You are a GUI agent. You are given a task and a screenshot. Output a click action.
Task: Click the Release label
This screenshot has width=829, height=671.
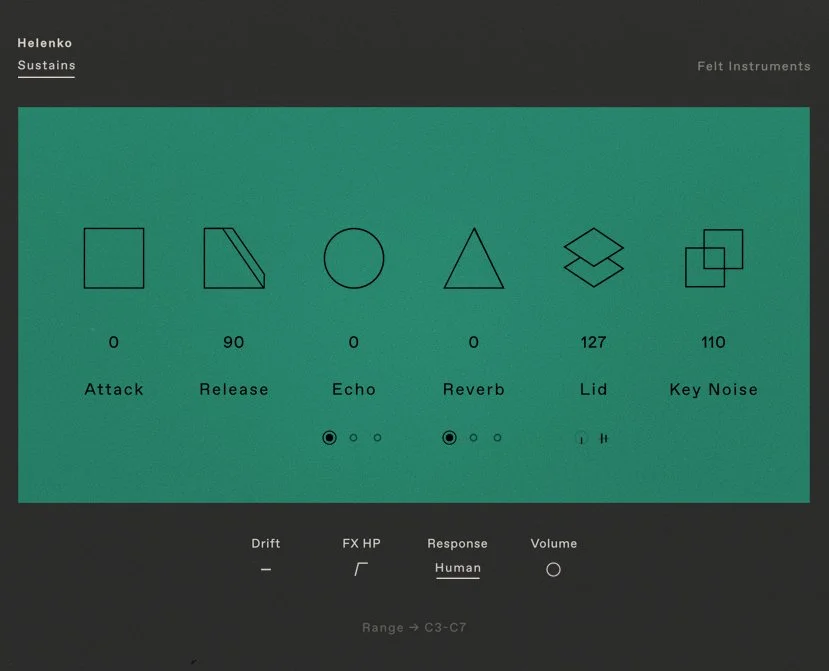pyautogui.click(x=234, y=389)
